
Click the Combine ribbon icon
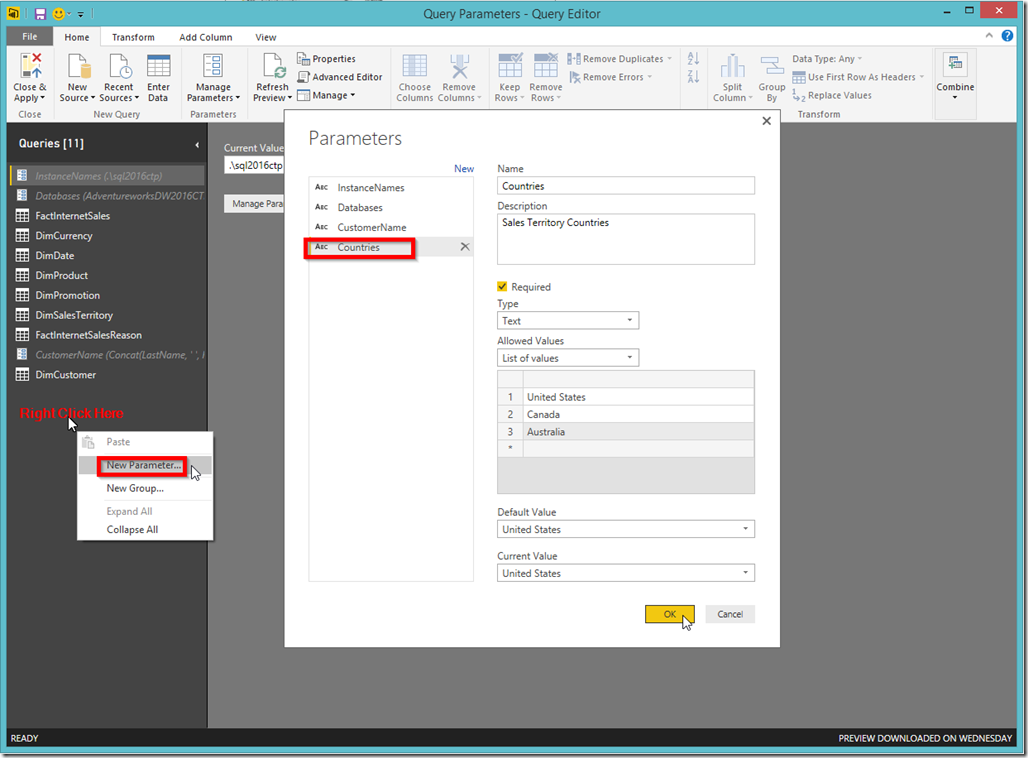(x=955, y=64)
